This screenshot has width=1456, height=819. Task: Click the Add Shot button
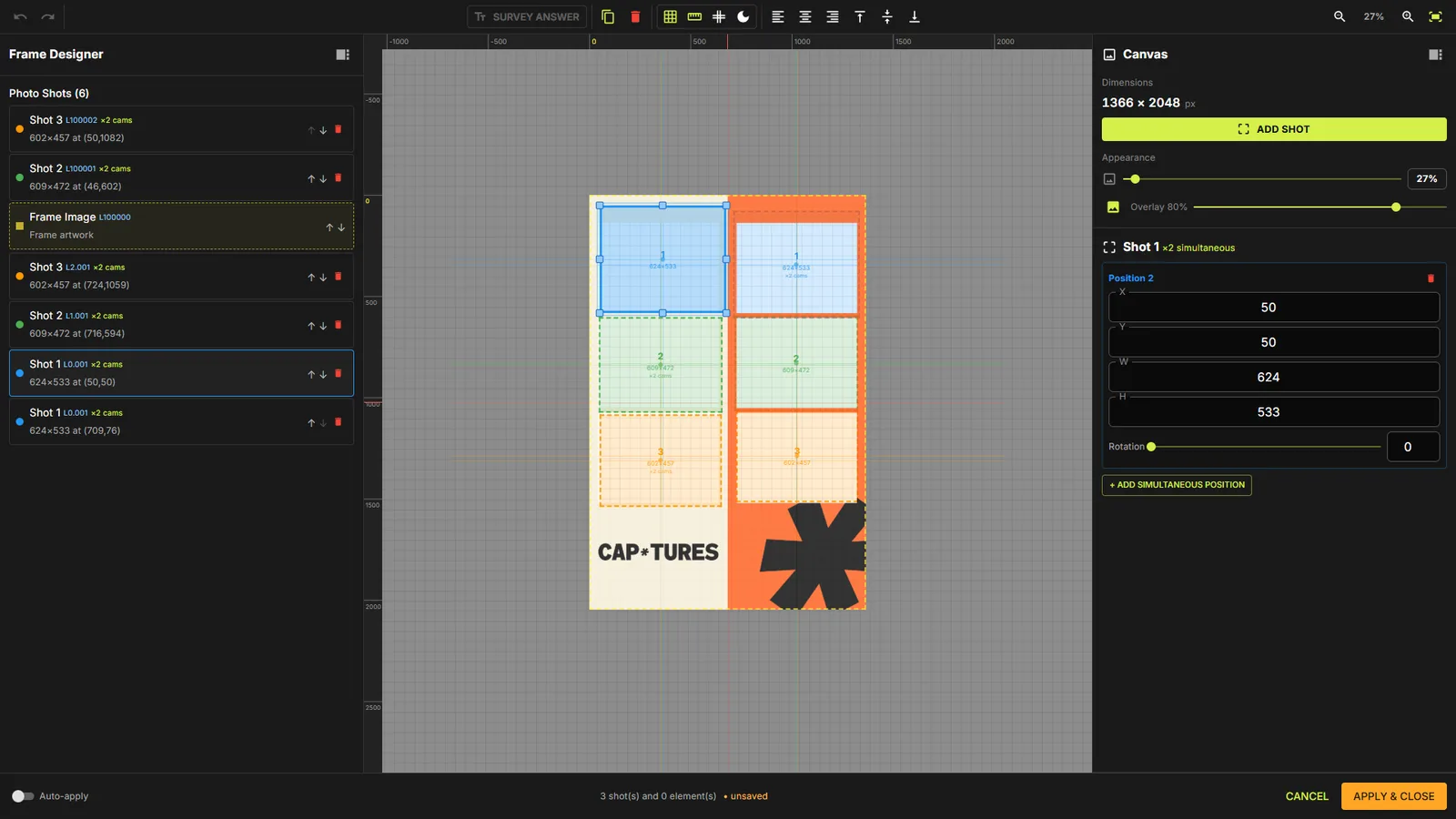click(x=1274, y=129)
